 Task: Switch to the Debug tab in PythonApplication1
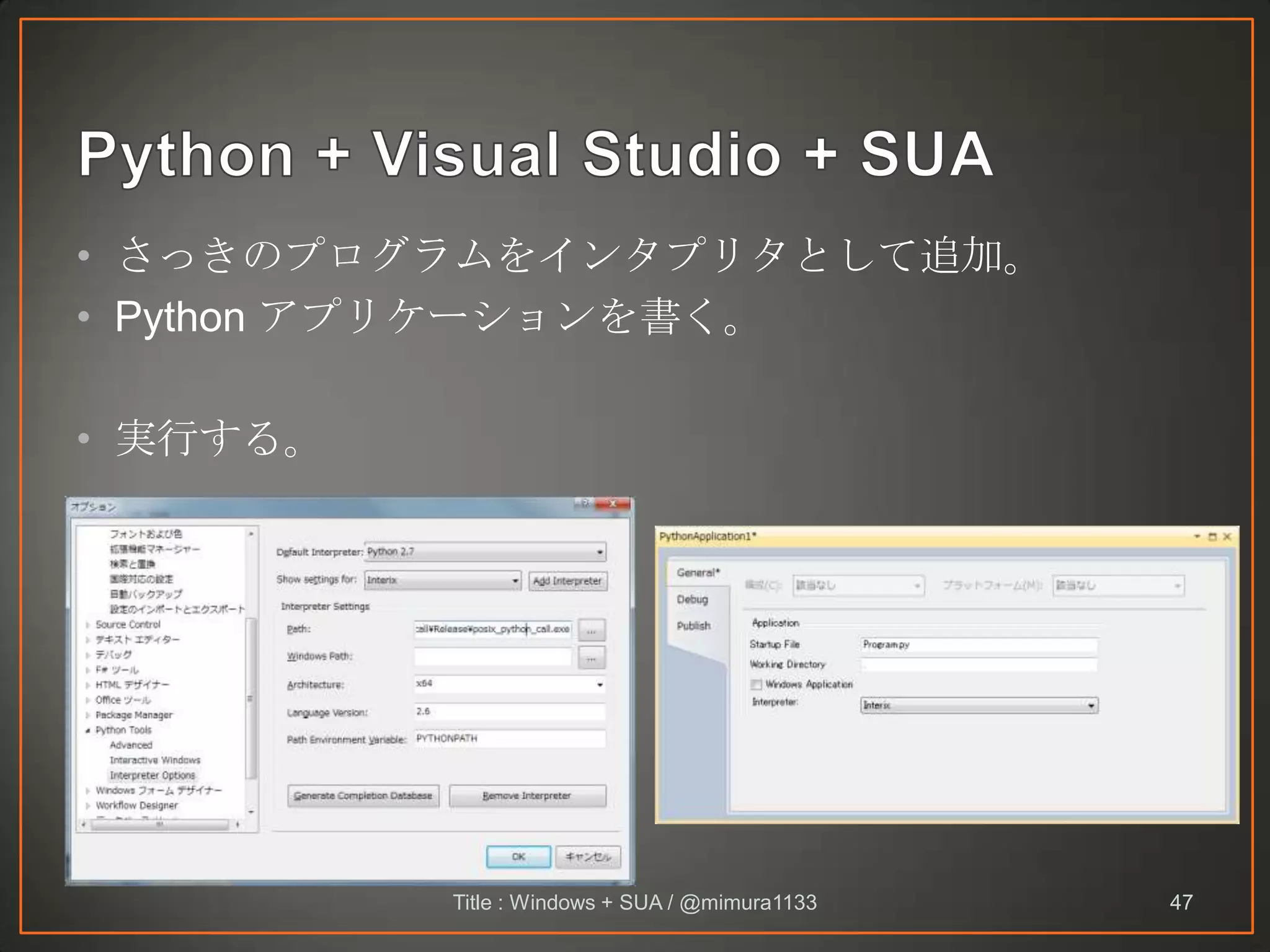pos(692,599)
